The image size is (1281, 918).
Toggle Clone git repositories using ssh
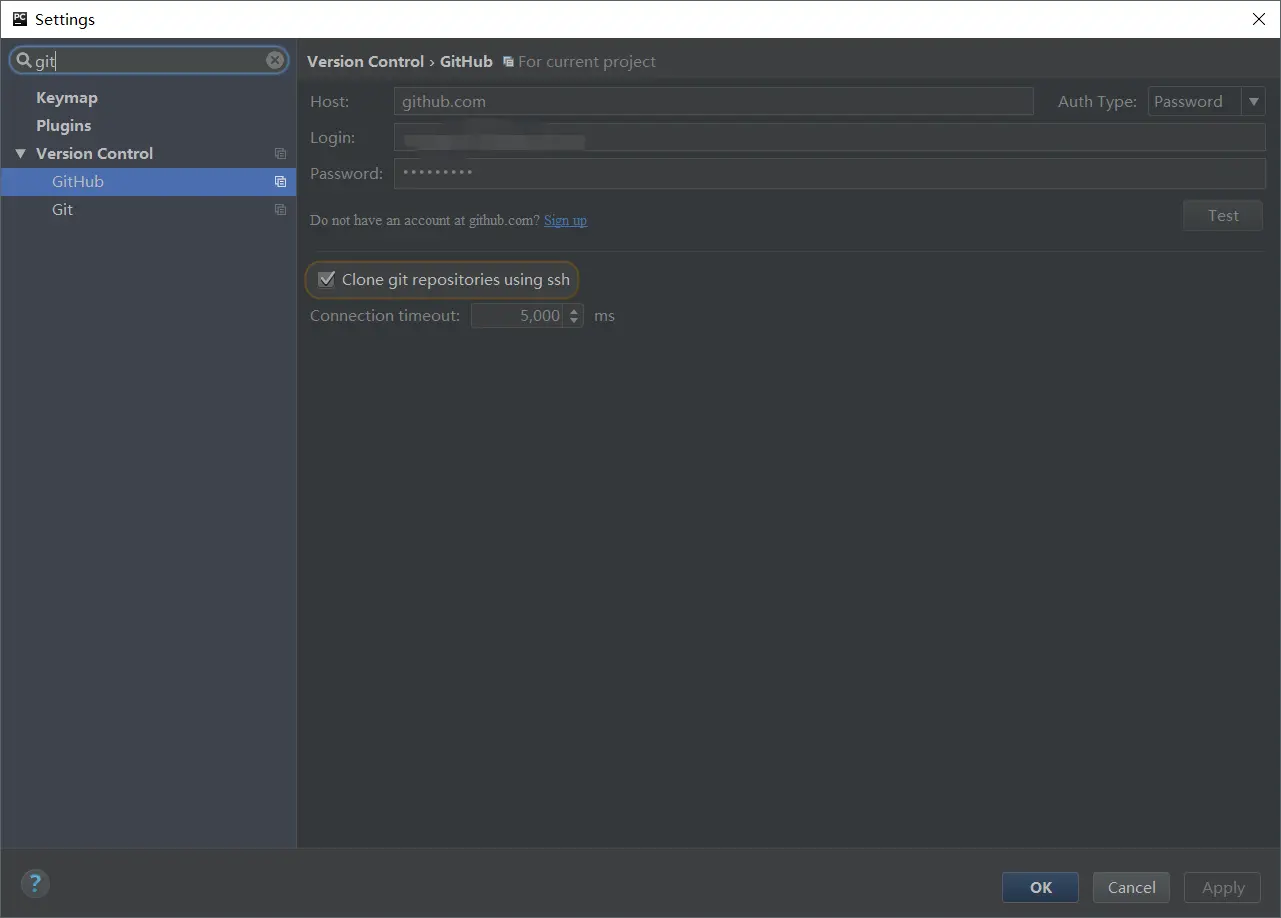[326, 279]
